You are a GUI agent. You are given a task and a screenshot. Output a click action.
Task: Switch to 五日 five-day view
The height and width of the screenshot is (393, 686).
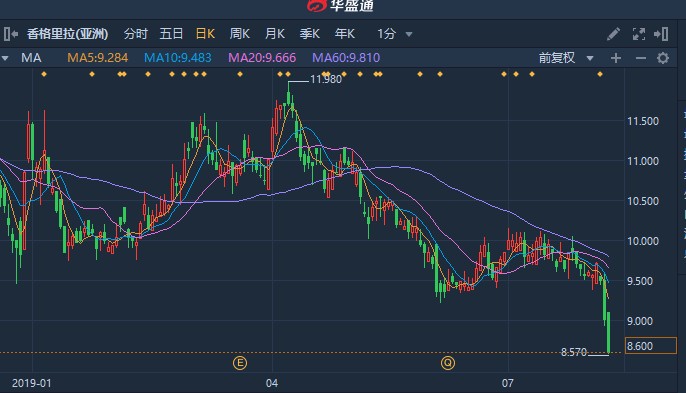point(171,34)
